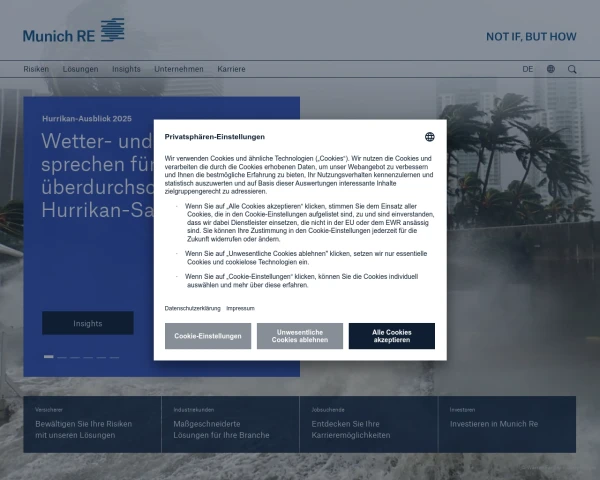Click Cookie-Einstellungen button
The image size is (600, 480).
[208, 336]
